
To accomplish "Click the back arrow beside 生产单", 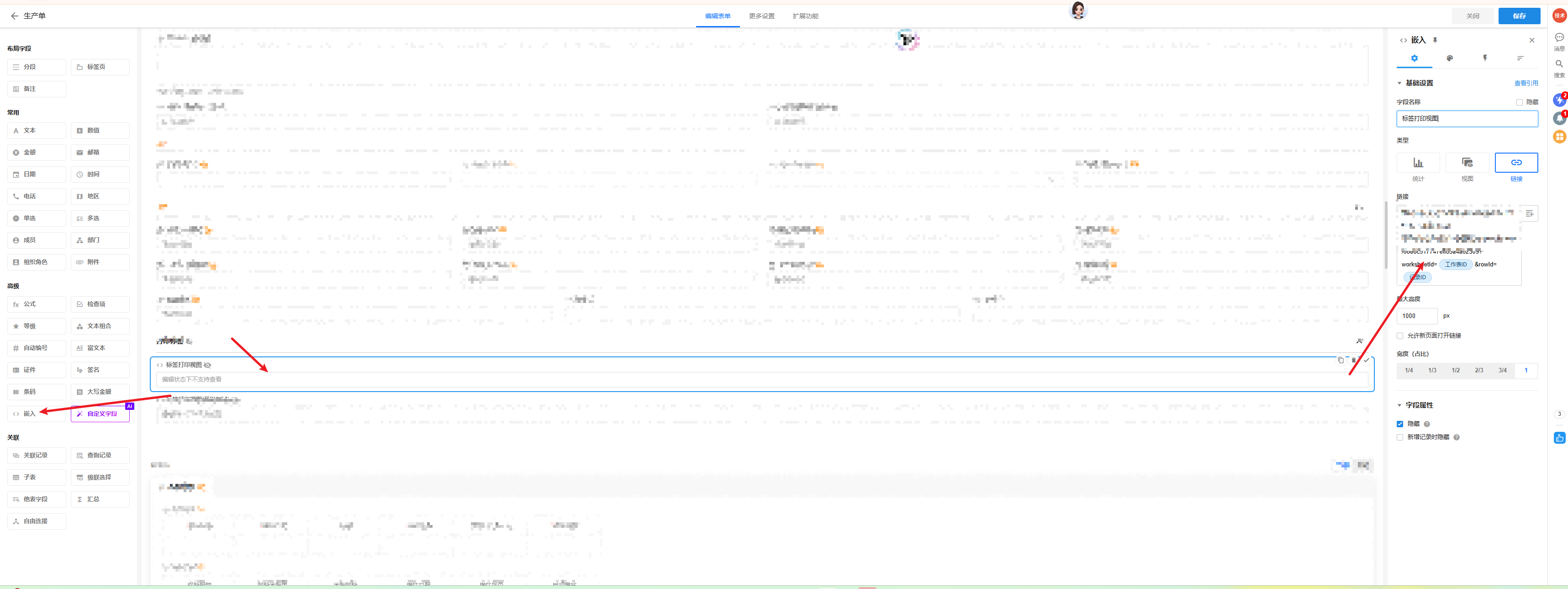I will click(x=15, y=16).
